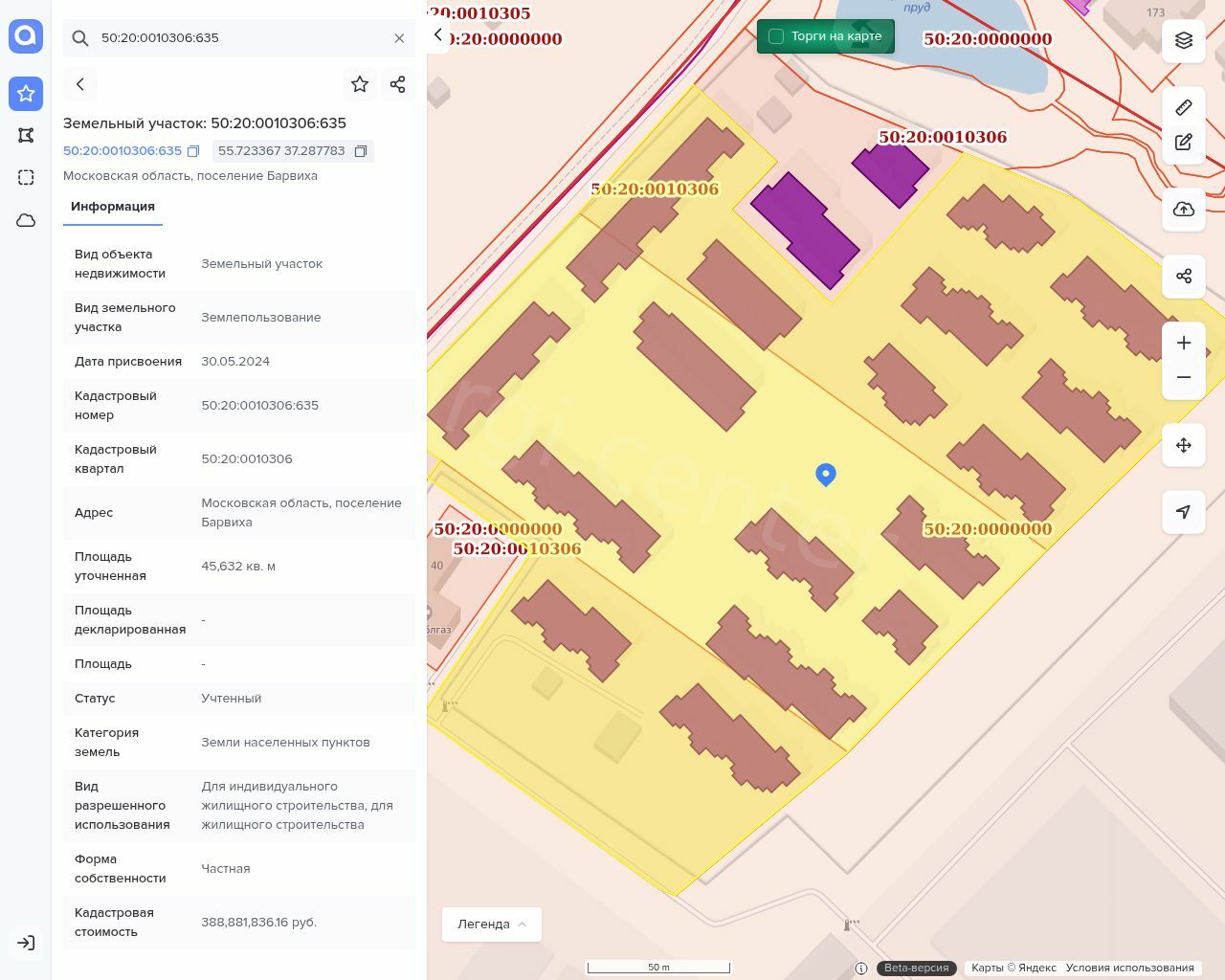Screen dimensions: 1225x980
Task: Activate the dashed rectangle selection tool
Action: pyautogui.click(x=26, y=177)
